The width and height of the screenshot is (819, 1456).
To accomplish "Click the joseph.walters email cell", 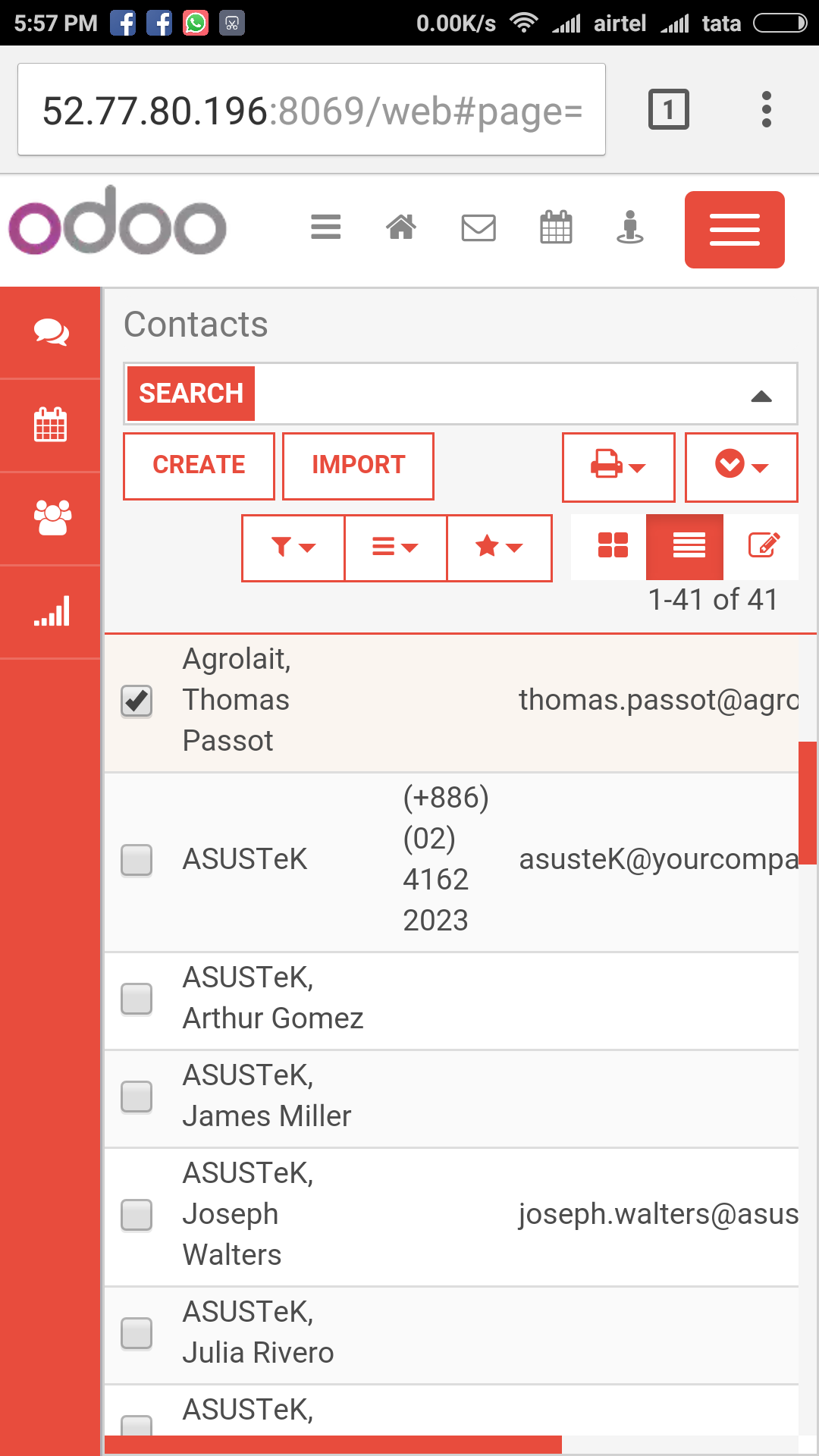I will point(658,1214).
